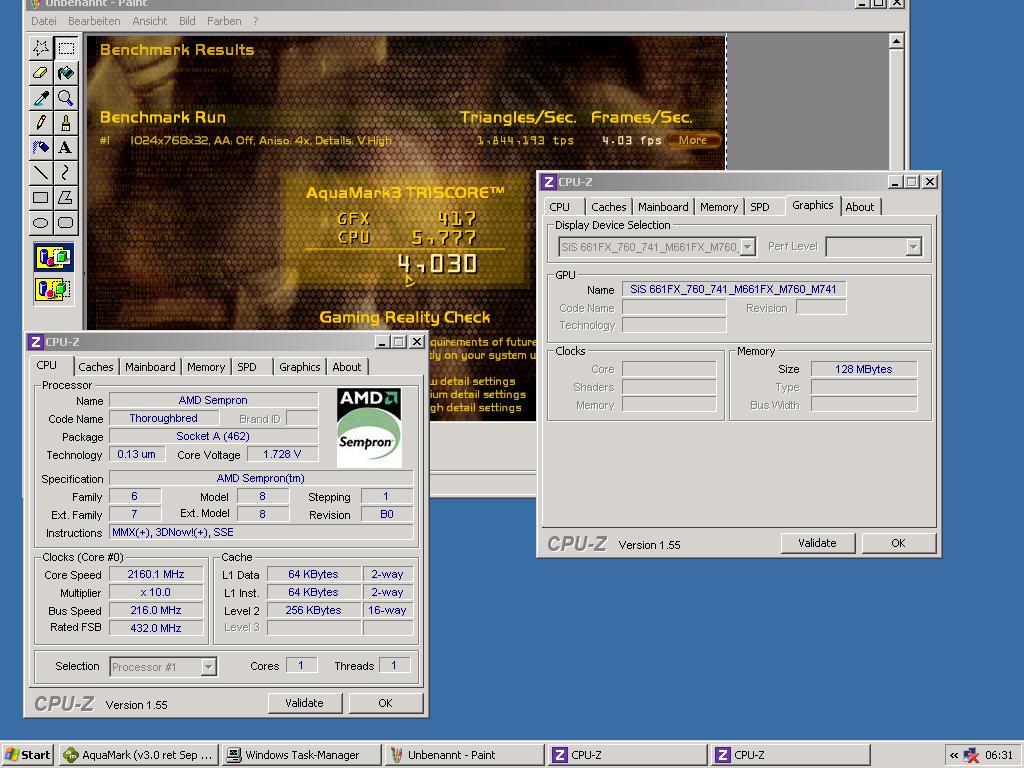The height and width of the screenshot is (768, 1024).
Task: Switch to AquaMark taskbar button
Action: coord(138,755)
